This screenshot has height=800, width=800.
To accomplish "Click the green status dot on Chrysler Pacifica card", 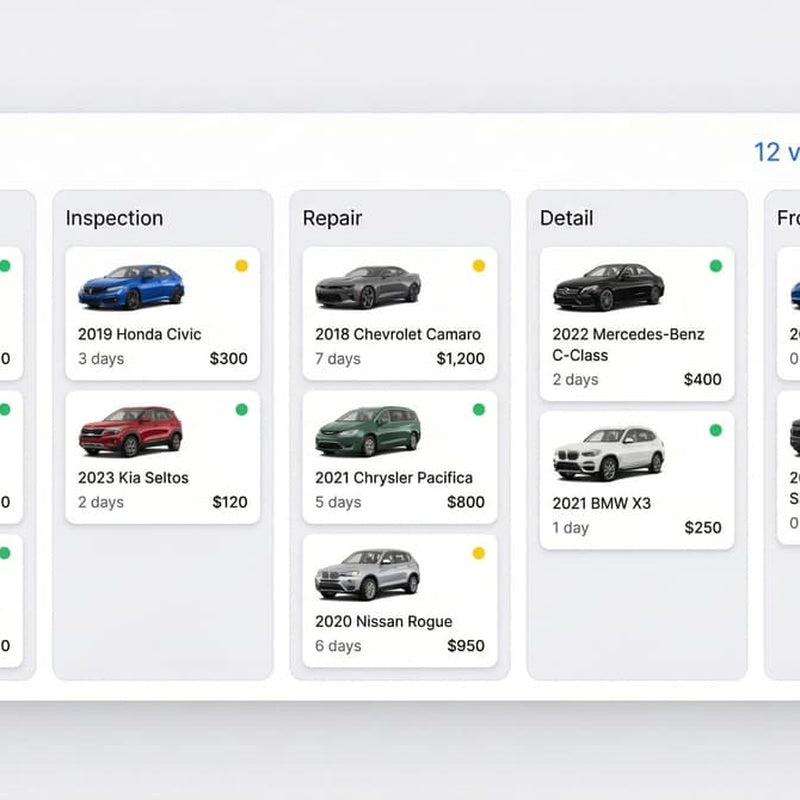I will coord(479,409).
